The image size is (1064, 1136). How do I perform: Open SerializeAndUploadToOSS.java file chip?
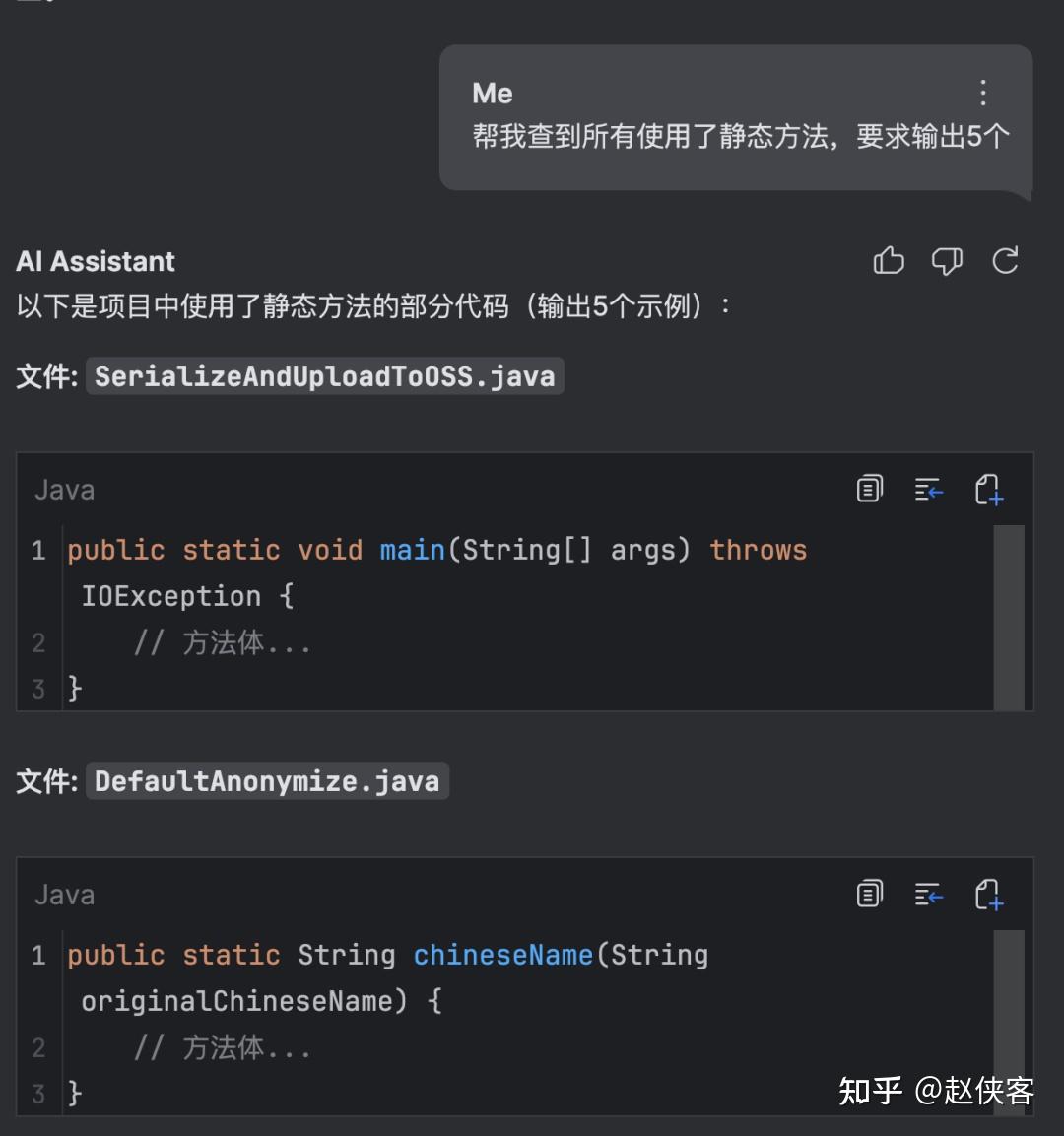325,375
